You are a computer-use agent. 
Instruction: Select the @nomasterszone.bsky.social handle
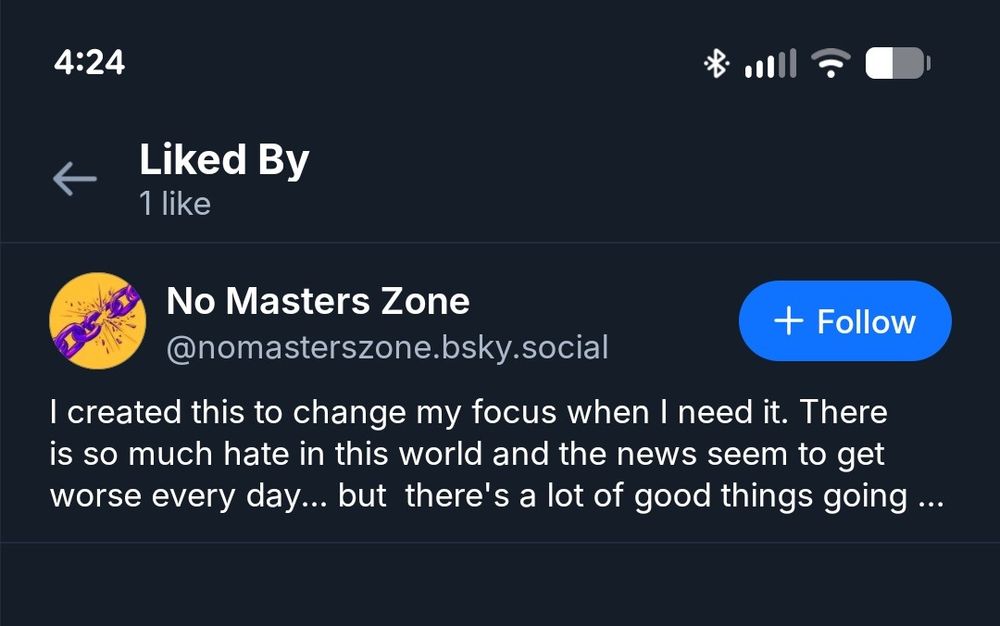pyautogui.click(x=386, y=348)
